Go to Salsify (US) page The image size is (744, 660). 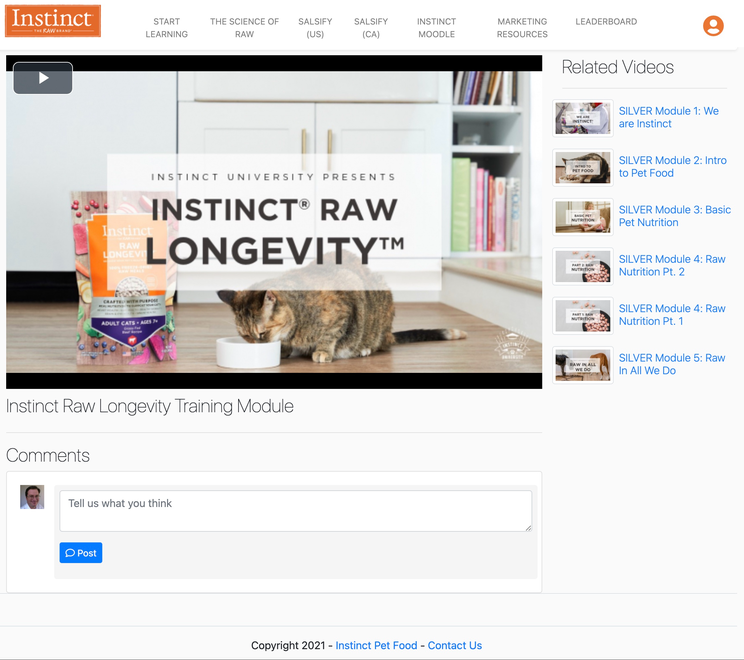(x=315, y=28)
